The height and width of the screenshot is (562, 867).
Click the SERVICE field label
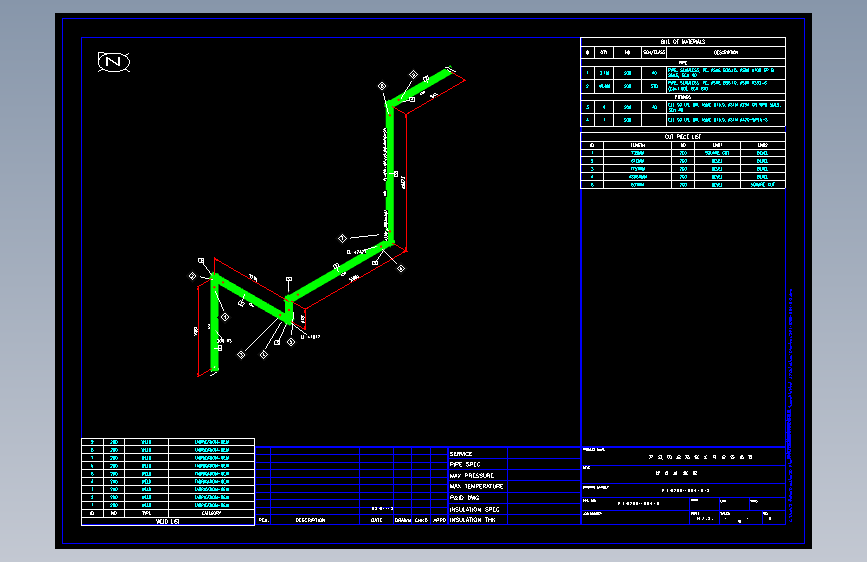click(x=461, y=454)
